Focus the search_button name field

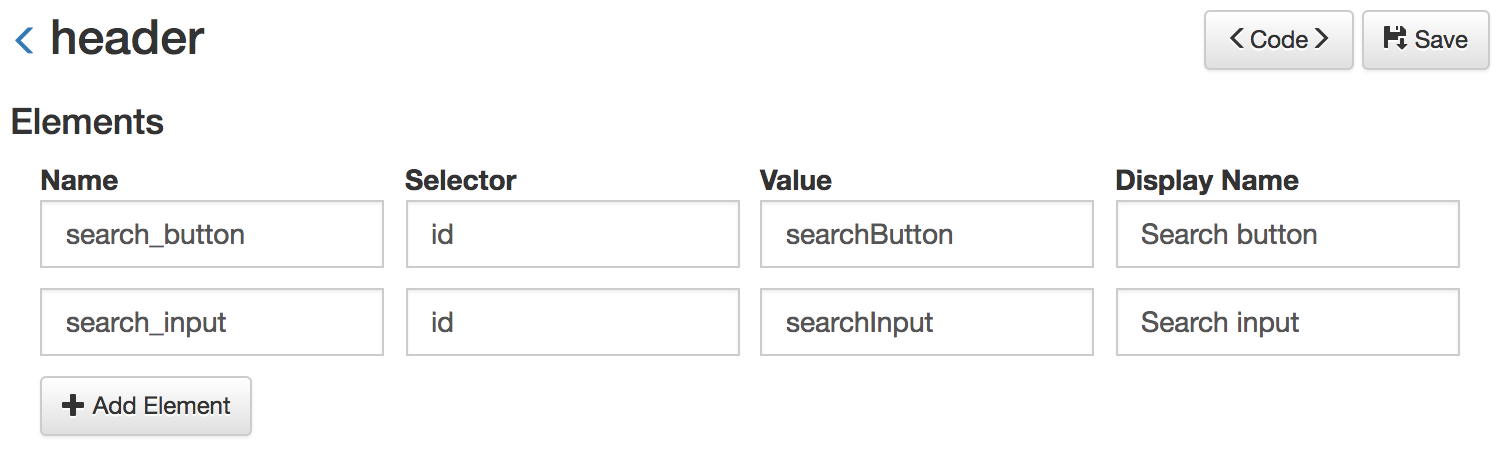[x=212, y=234]
